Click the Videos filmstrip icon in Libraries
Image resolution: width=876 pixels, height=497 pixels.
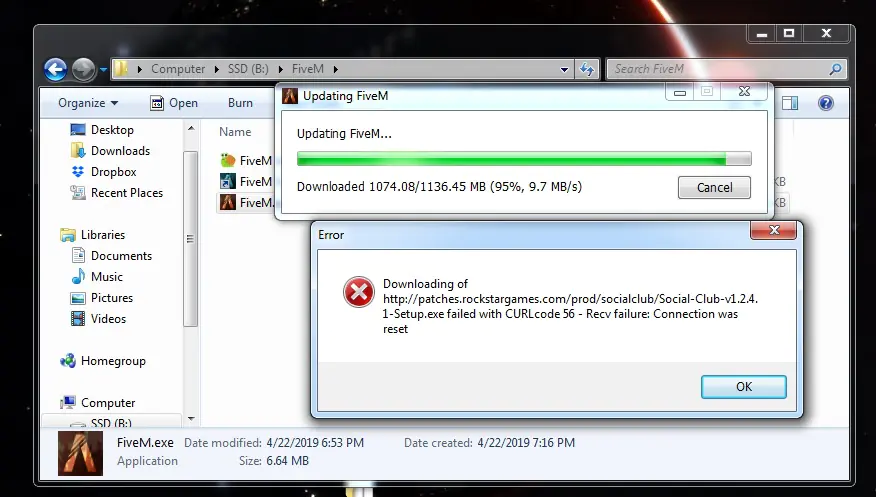[x=78, y=318]
